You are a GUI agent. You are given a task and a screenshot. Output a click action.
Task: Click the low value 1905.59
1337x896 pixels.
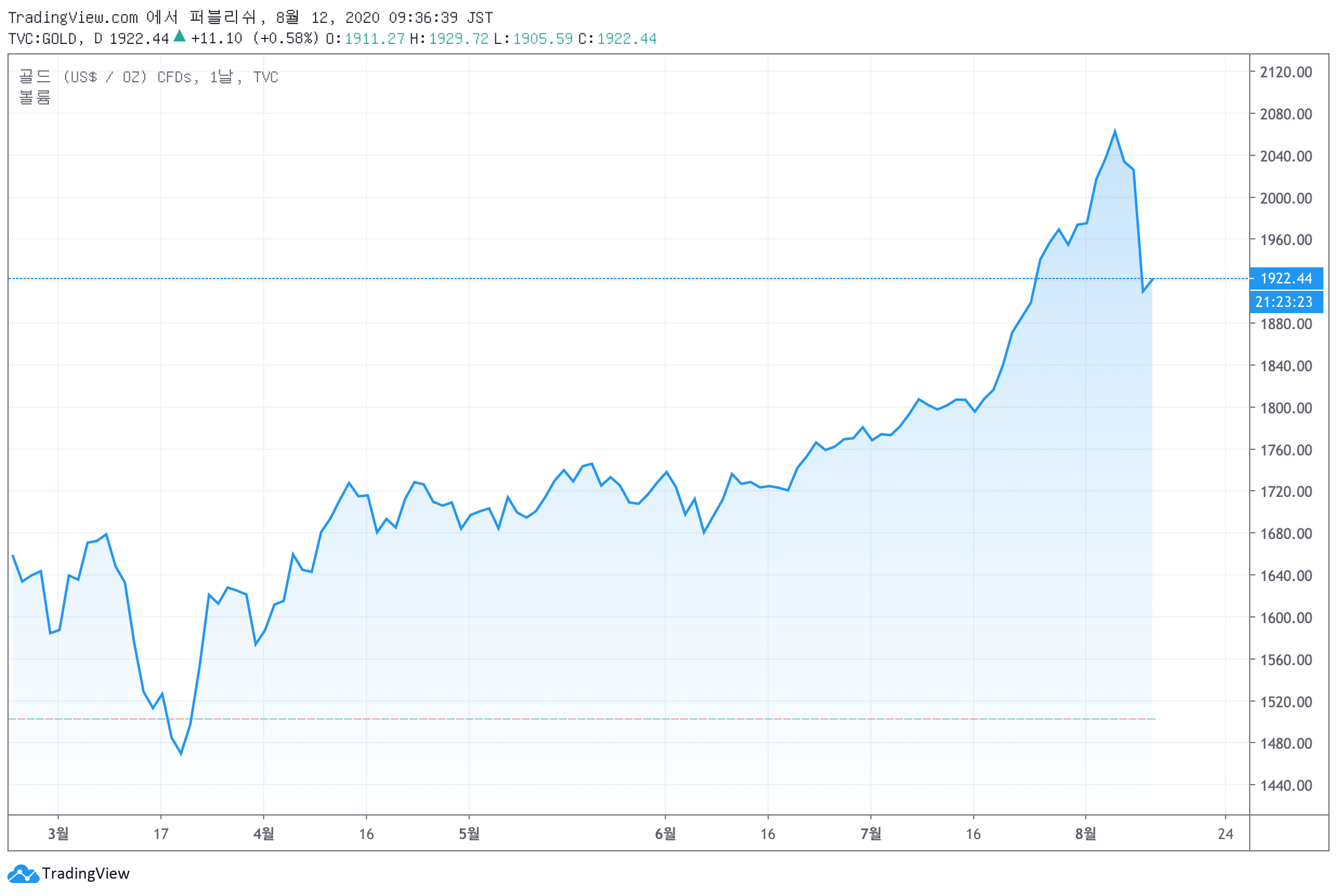pos(542,38)
